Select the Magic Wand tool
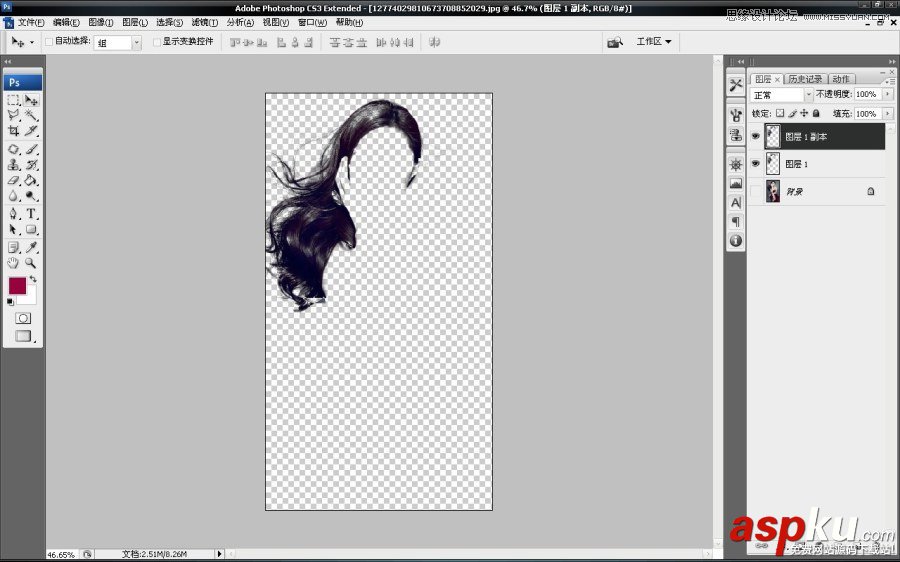 [32, 115]
